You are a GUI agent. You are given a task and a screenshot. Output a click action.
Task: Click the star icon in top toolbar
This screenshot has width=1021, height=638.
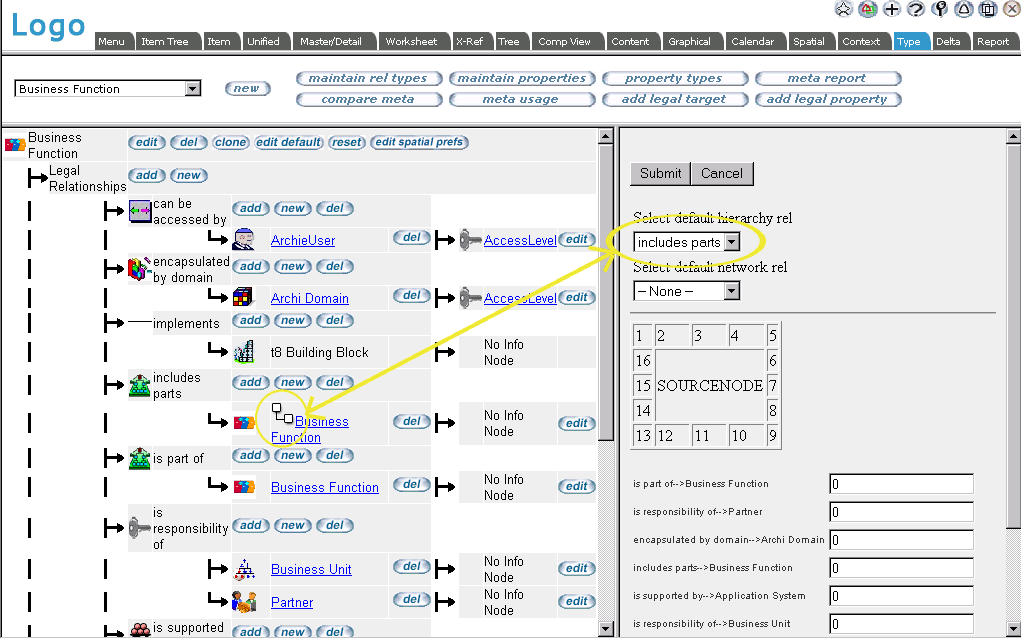point(844,9)
